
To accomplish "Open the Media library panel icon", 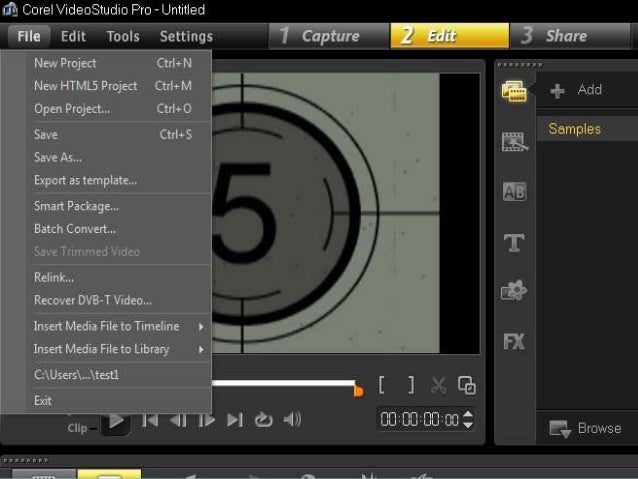I will [514, 90].
